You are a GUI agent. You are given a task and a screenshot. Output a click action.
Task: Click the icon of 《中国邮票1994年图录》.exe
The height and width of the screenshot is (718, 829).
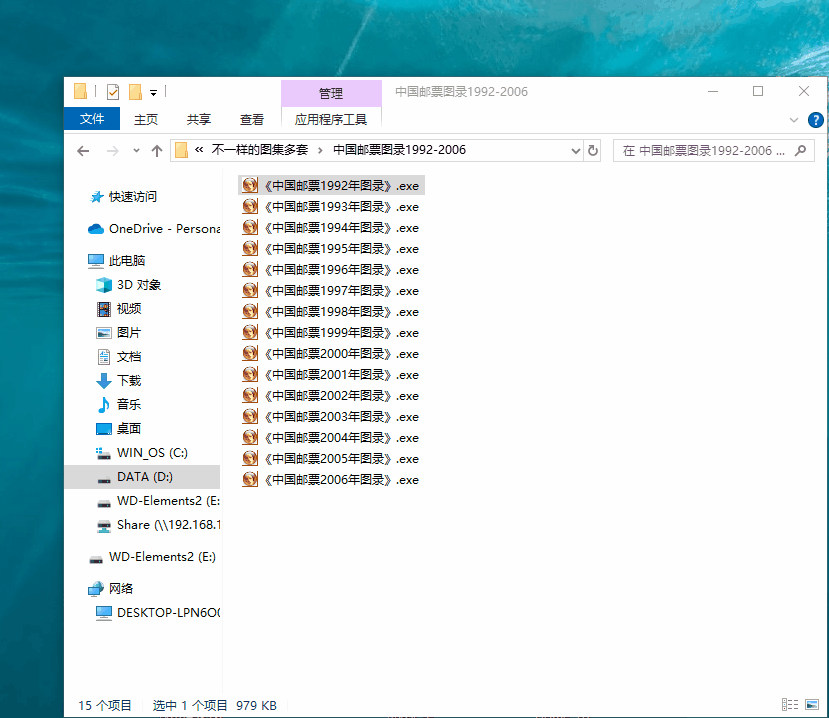click(250, 227)
